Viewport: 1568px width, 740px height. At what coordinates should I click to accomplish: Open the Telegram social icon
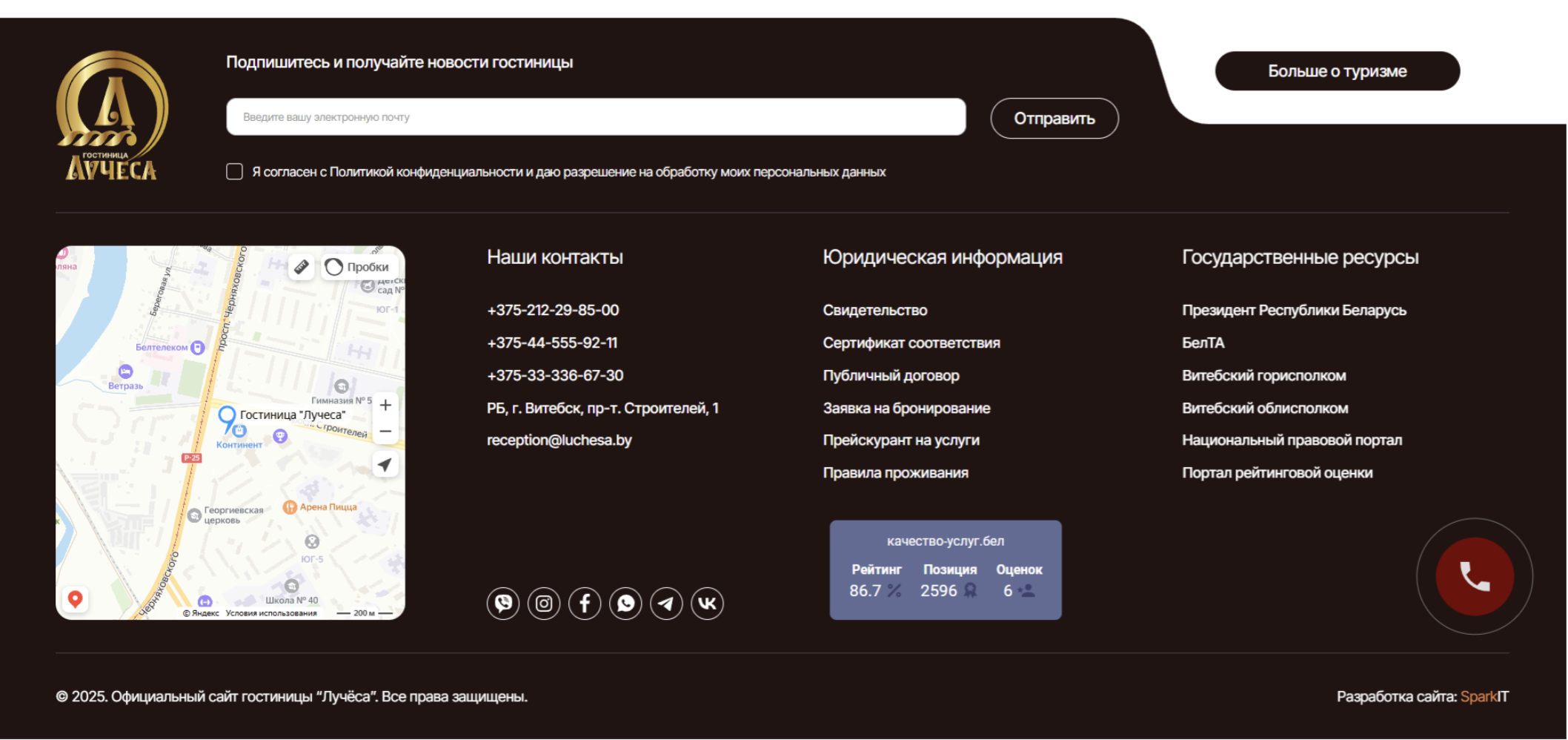[x=666, y=604]
